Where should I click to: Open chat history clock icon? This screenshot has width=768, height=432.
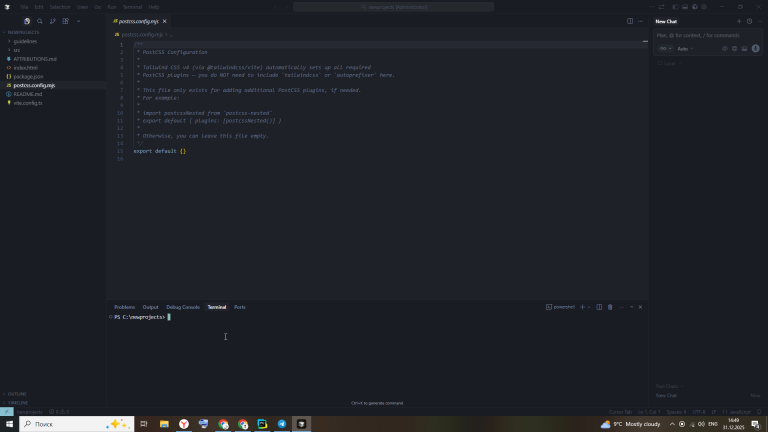pyautogui.click(x=749, y=21)
